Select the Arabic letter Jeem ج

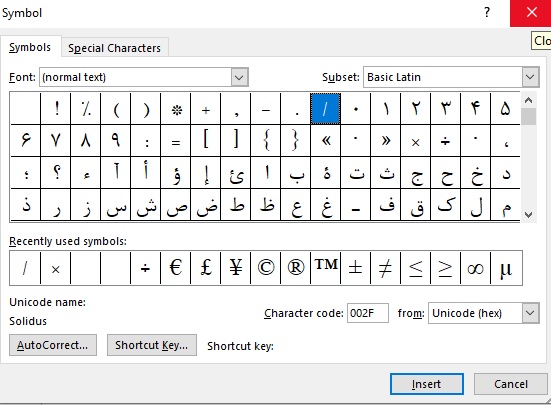pos(415,172)
